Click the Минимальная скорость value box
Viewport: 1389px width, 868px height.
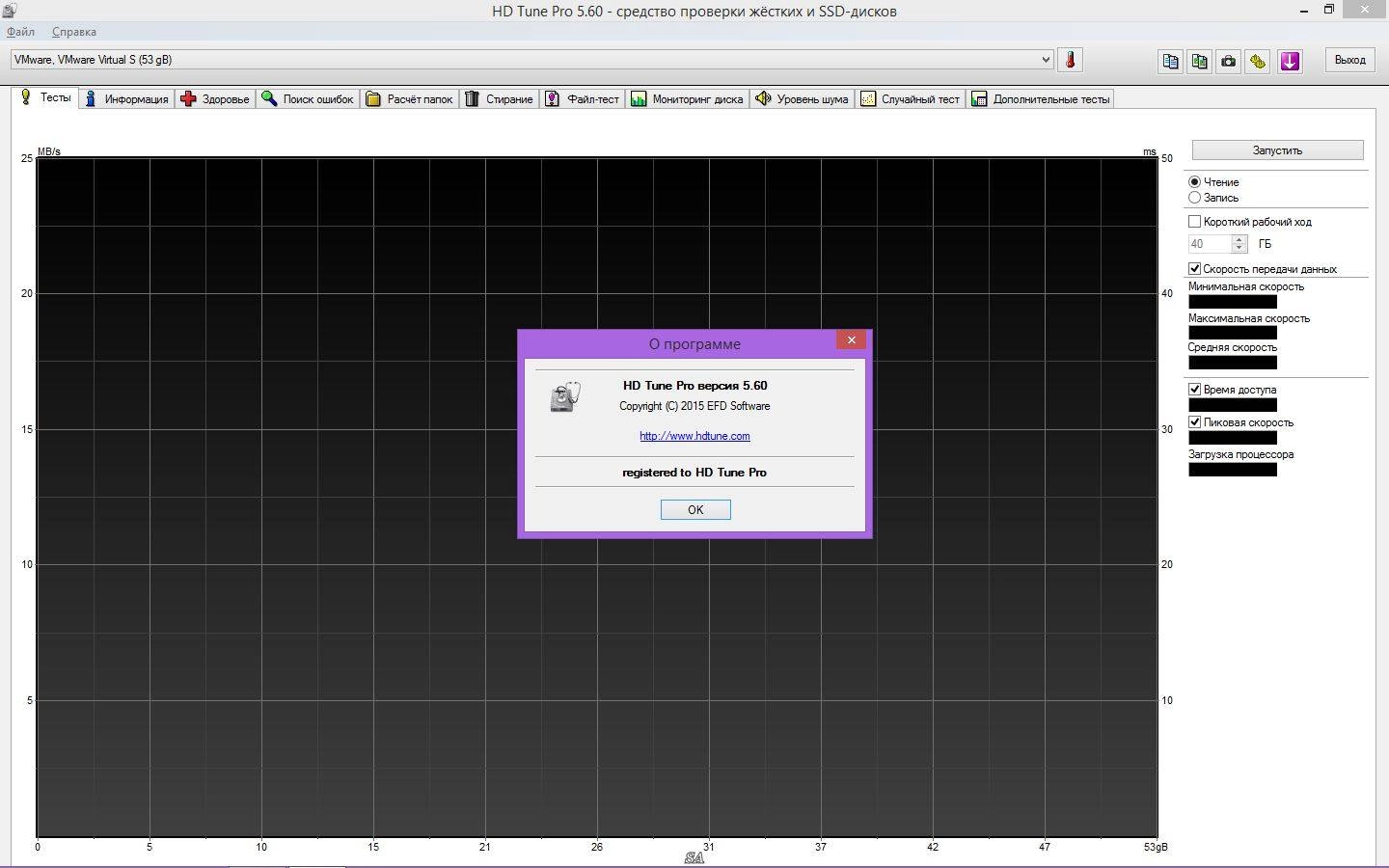click(x=1233, y=302)
